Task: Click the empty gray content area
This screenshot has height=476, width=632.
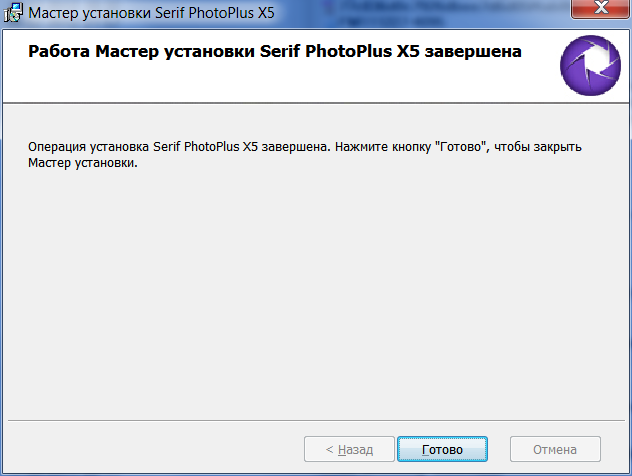Action: coord(316,290)
